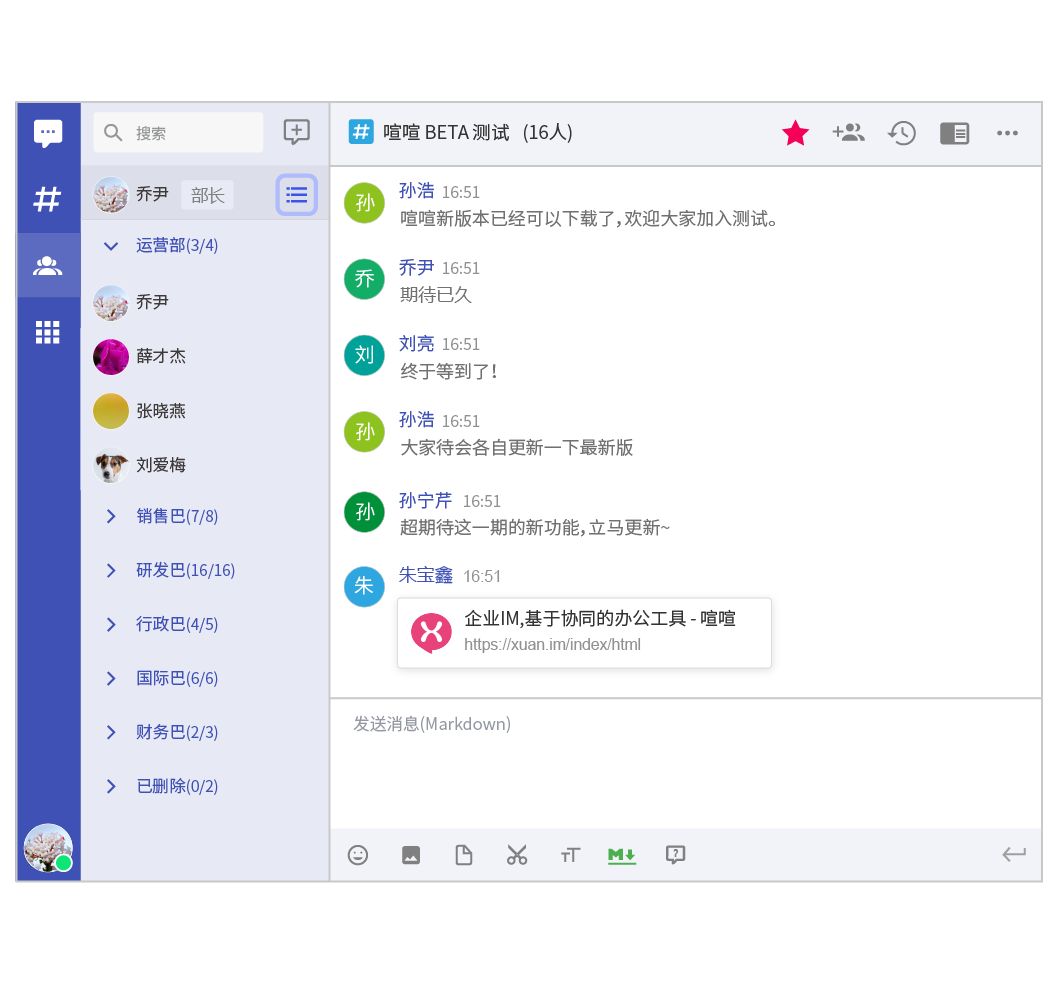Open the contacts people icon in sidebar
The height and width of the screenshot is (983, 1058).
pyautogui.click(x=48, y=265)
